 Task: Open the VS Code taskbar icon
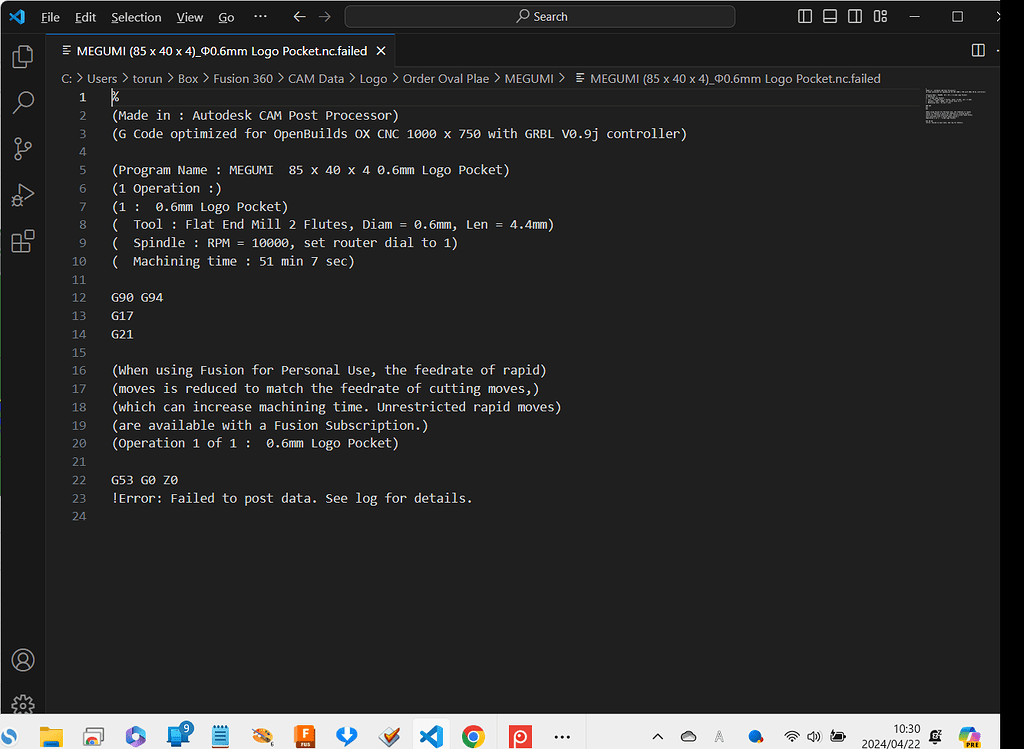[x=431, y=736]
